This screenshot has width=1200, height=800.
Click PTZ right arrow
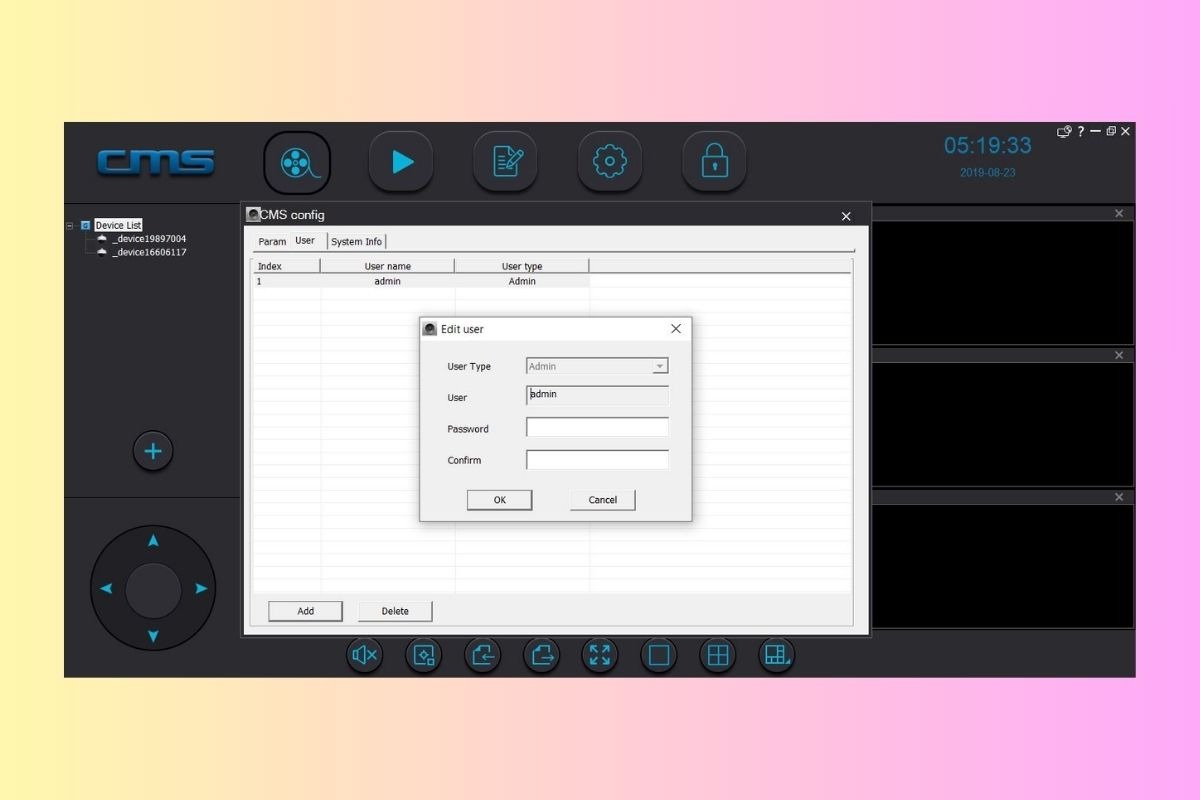[x=201, y=589]
